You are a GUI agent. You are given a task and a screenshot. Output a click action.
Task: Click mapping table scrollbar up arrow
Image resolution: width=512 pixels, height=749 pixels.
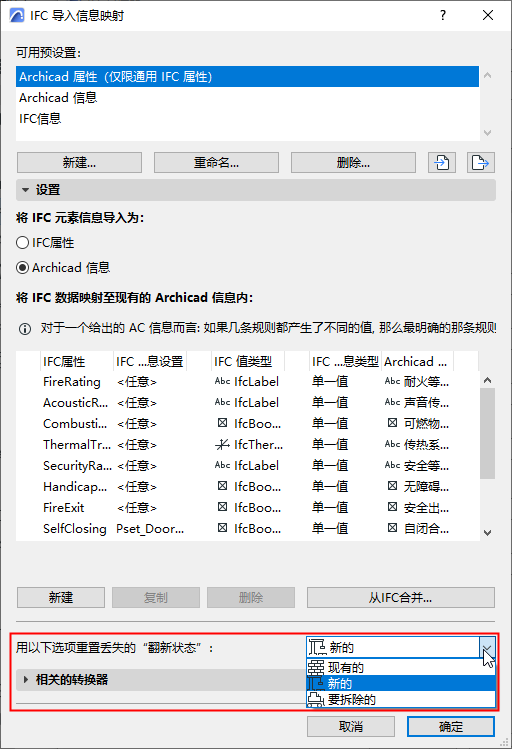tap(488, 380)
